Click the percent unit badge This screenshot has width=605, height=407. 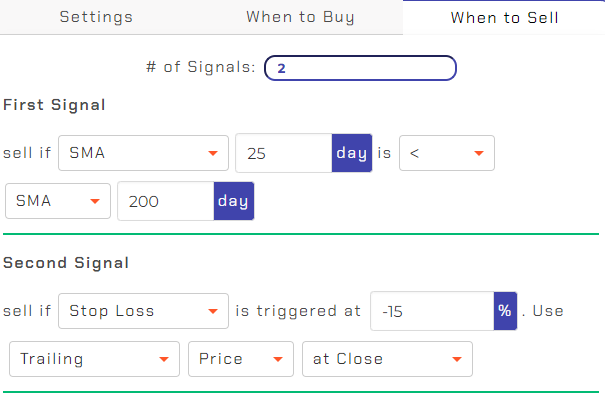point(505,311)
